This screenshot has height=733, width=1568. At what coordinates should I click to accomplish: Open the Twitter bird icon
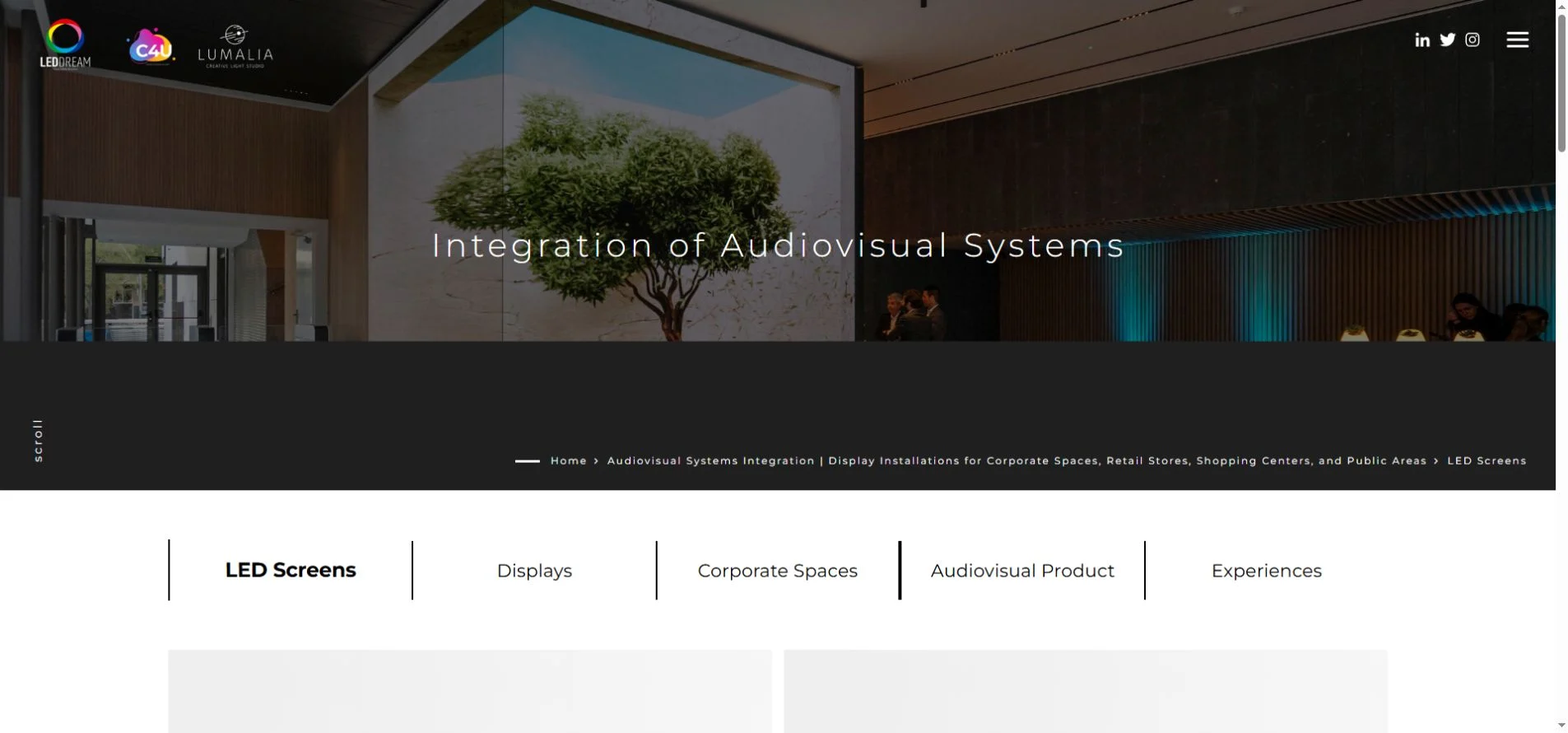(1447, 40)
